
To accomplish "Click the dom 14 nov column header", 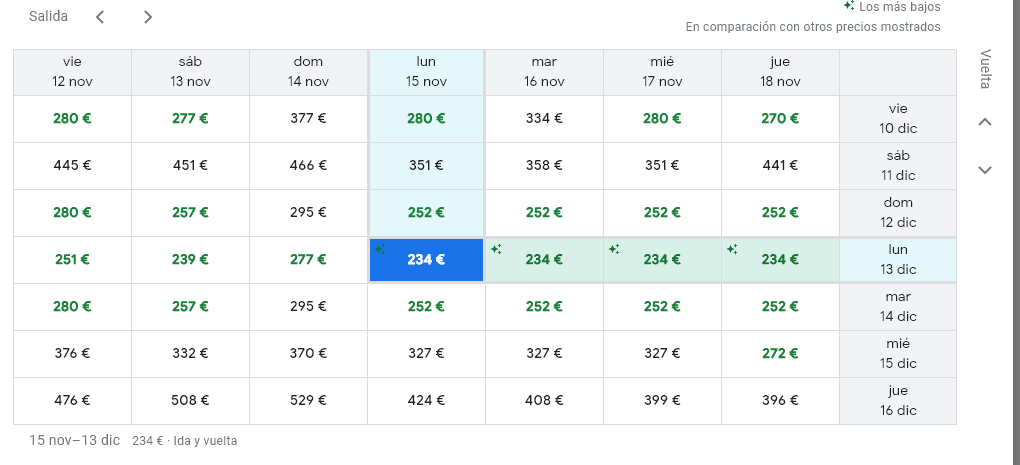I will (x=308, y=72).
